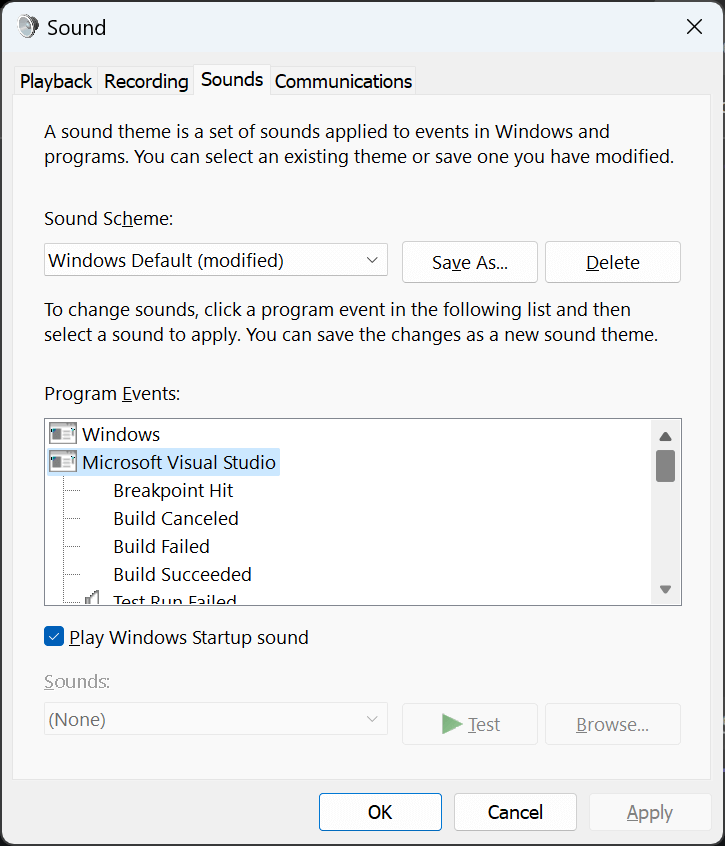The image size is (725, 846).
Task: Click the Microsoft Visual Studio program icon
Action: pos(61,462)
